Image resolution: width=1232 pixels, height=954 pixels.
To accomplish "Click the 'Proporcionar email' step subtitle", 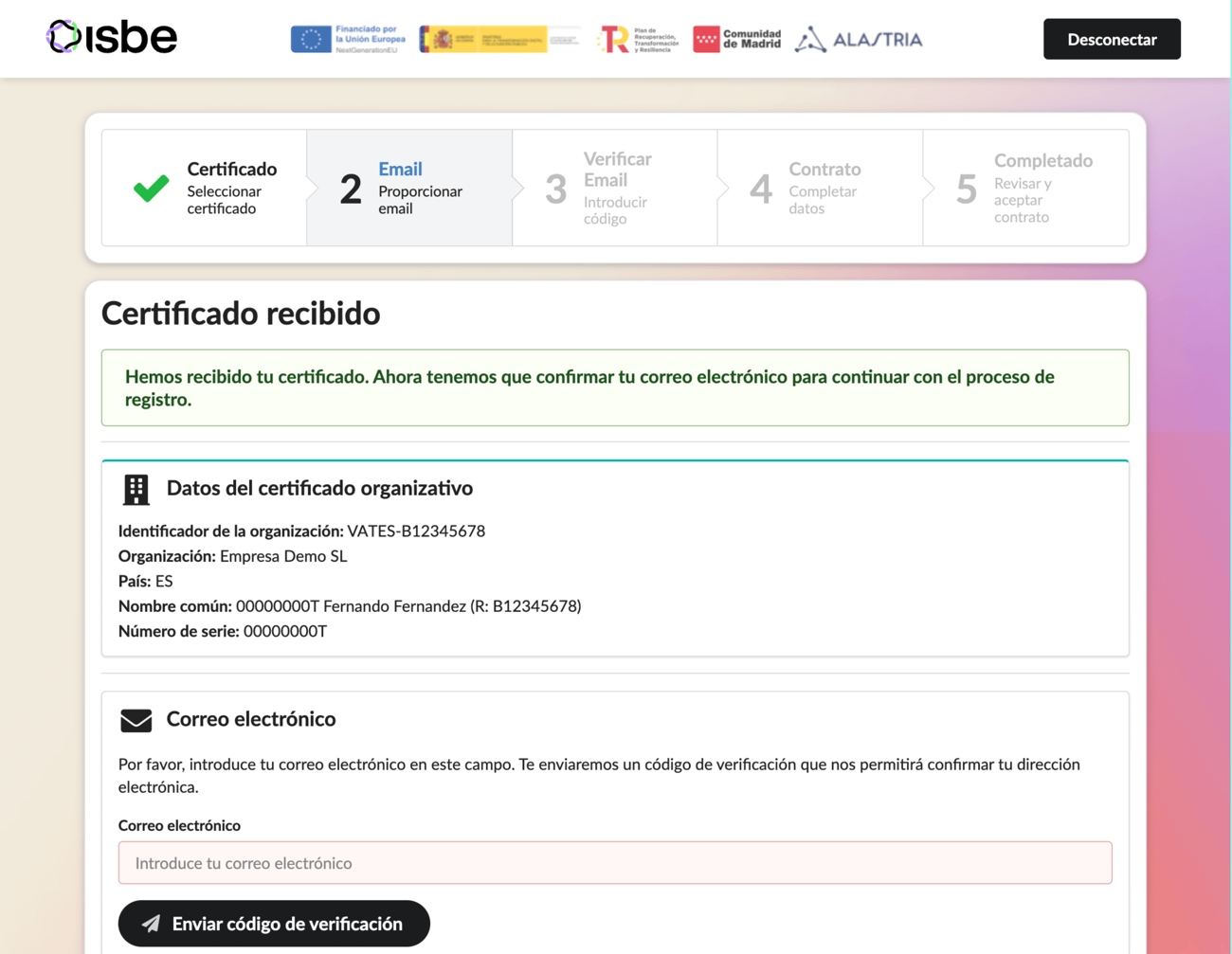I will coord(420,200).
